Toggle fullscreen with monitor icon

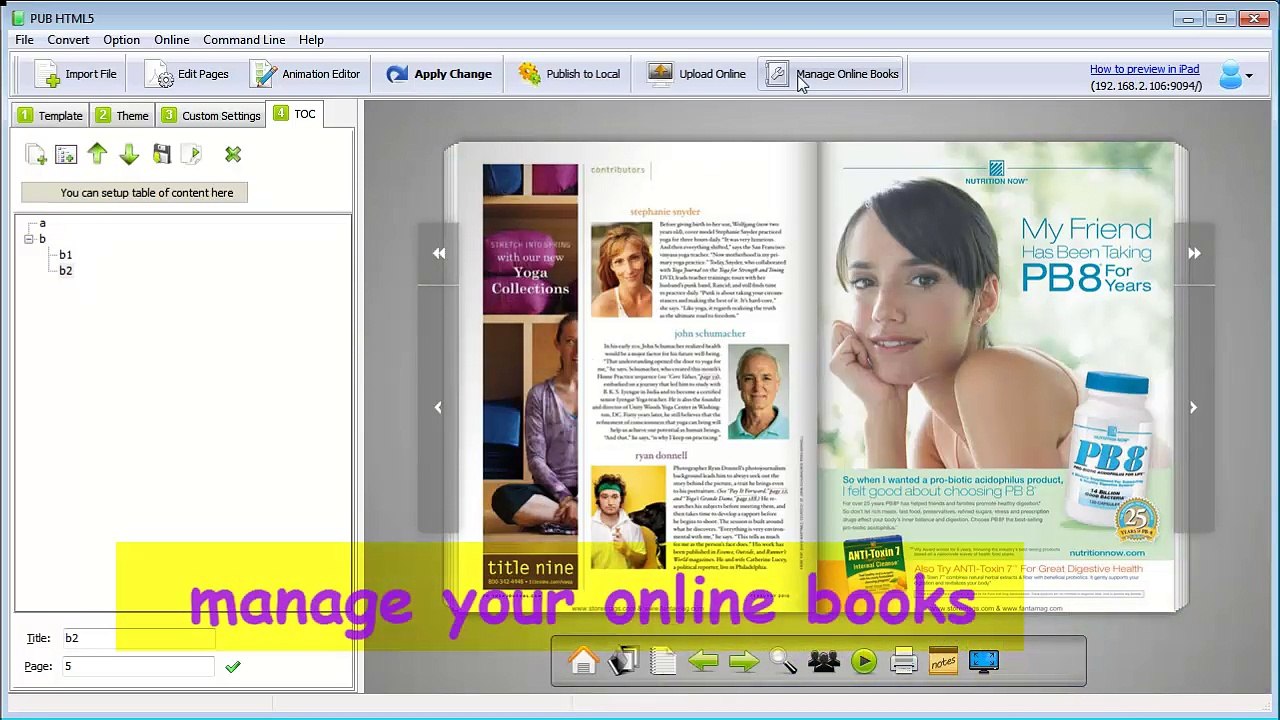(x=984, y=661)
